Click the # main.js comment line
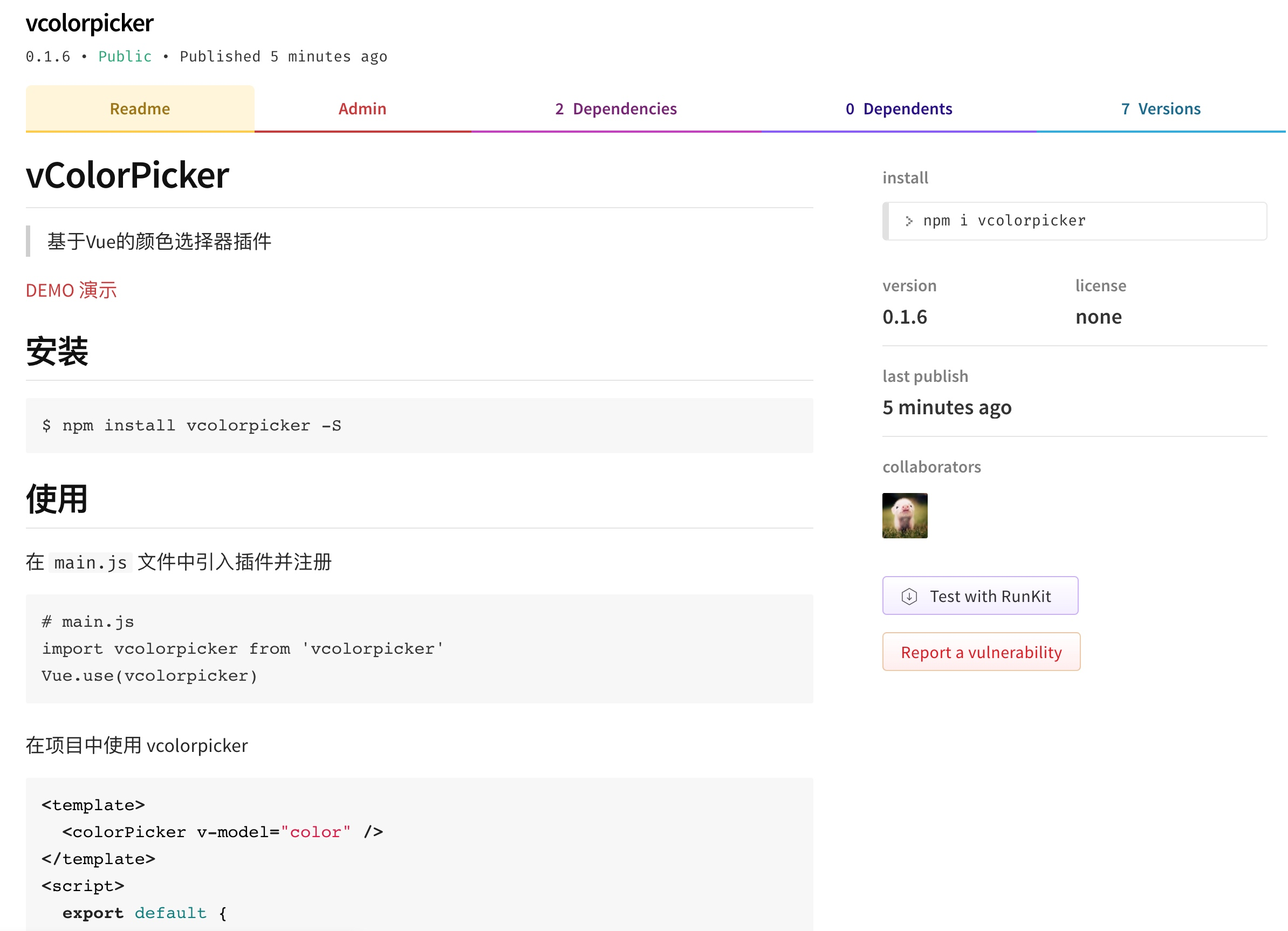The width and height of the screenshot is (1288, 931). [88, 622]
